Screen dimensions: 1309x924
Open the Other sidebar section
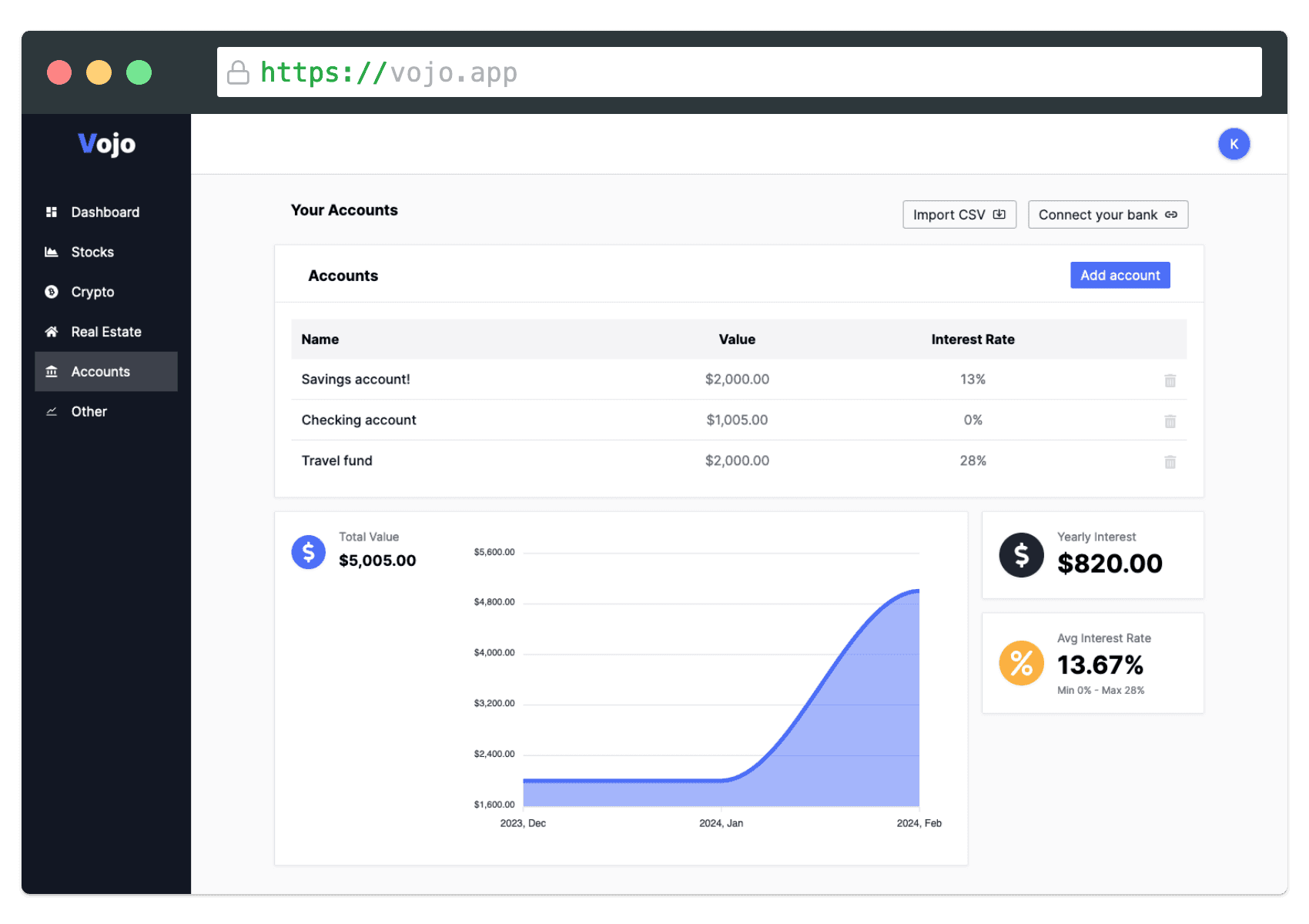pyautogui.click(x=89, y=411)
